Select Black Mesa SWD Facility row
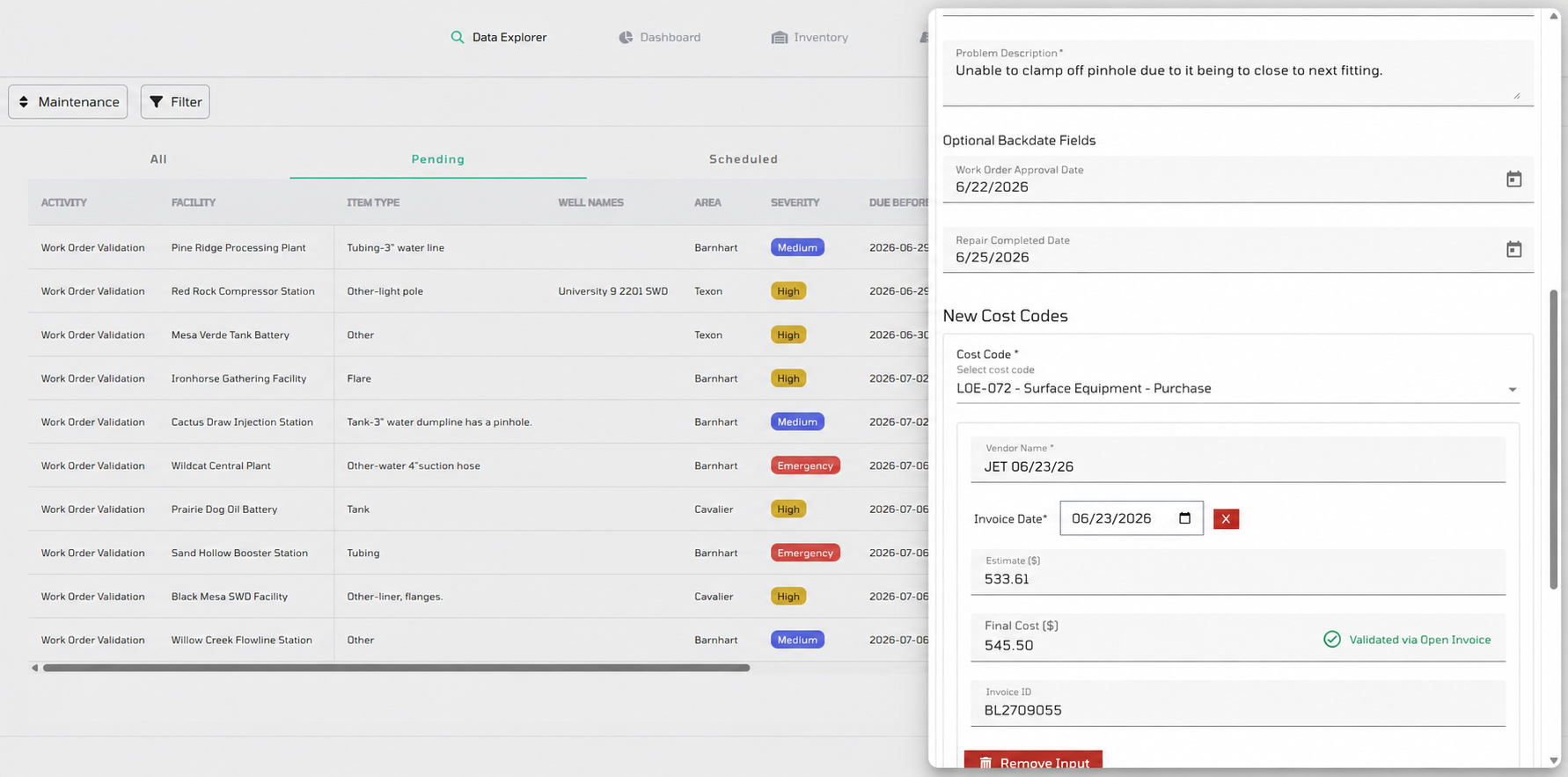The width and height of the screenshot is (1568, 777). pyautogui.click(x=479, y=596)
